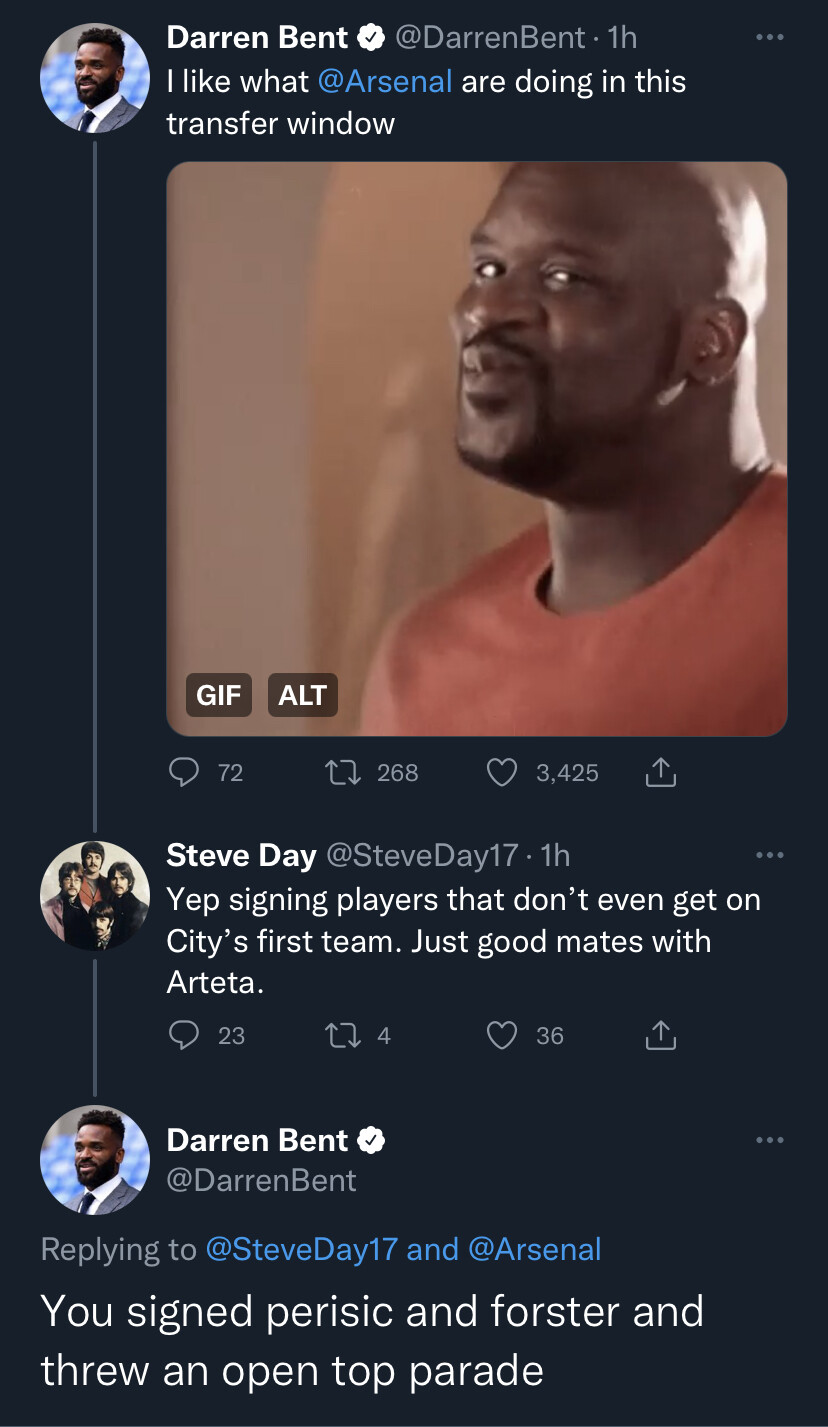Open Steve Day's profile name
The width and height of the screenshot is (828, 1427).
tap(241, 855)
